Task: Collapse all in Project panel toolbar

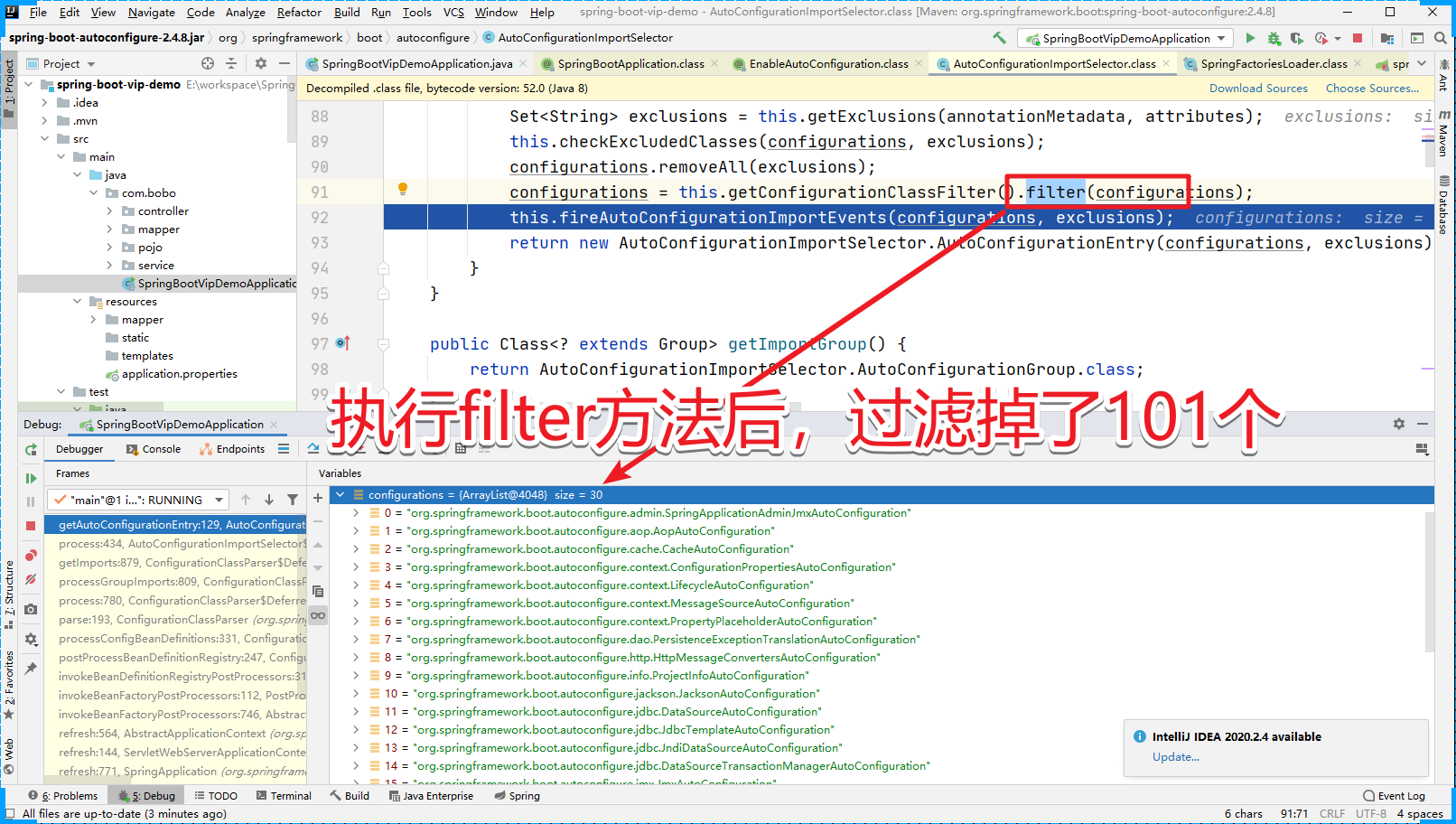Action: coord(231,63)
